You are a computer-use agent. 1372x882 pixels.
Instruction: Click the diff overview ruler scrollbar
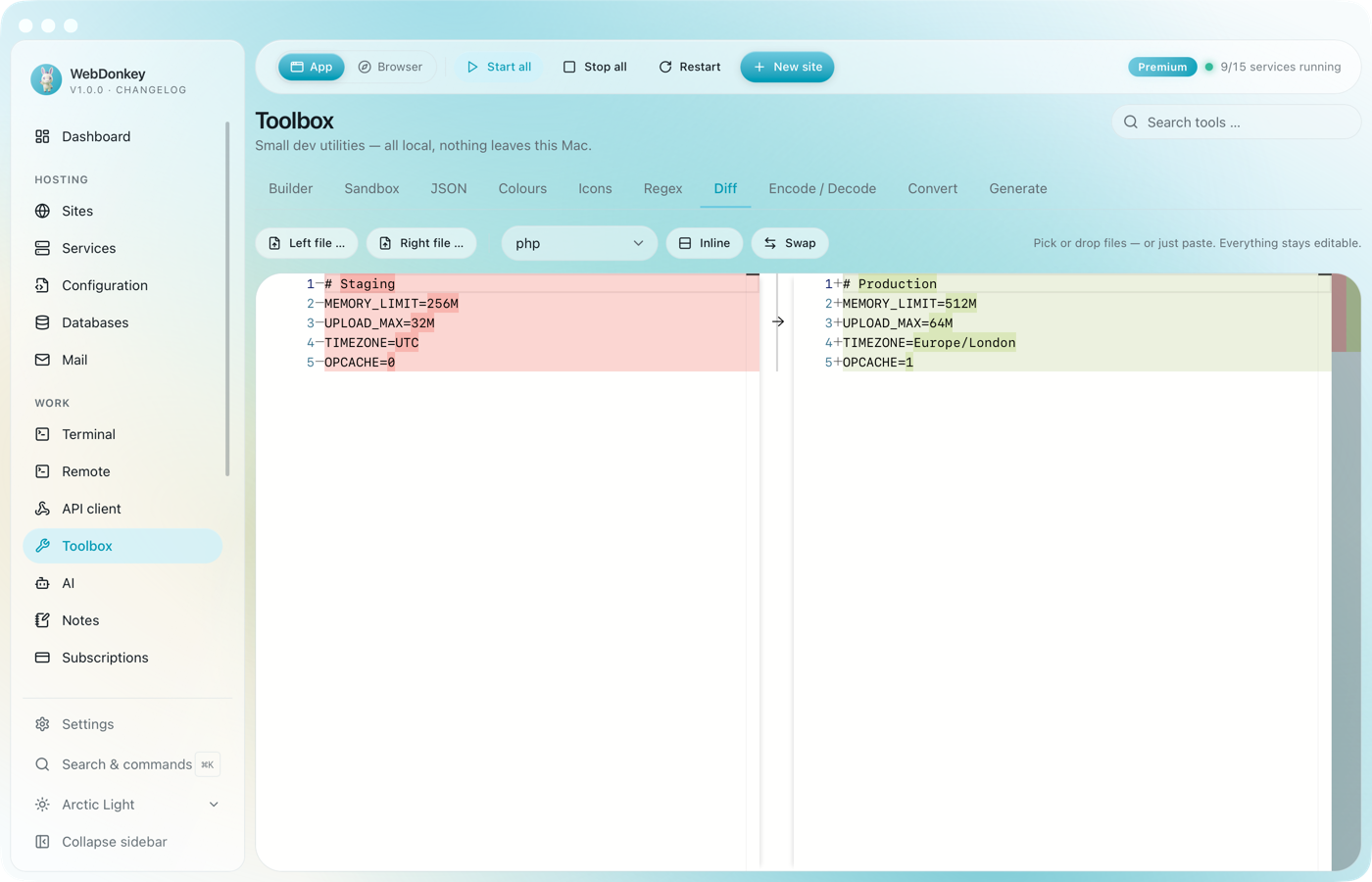tap(1347, 571)
